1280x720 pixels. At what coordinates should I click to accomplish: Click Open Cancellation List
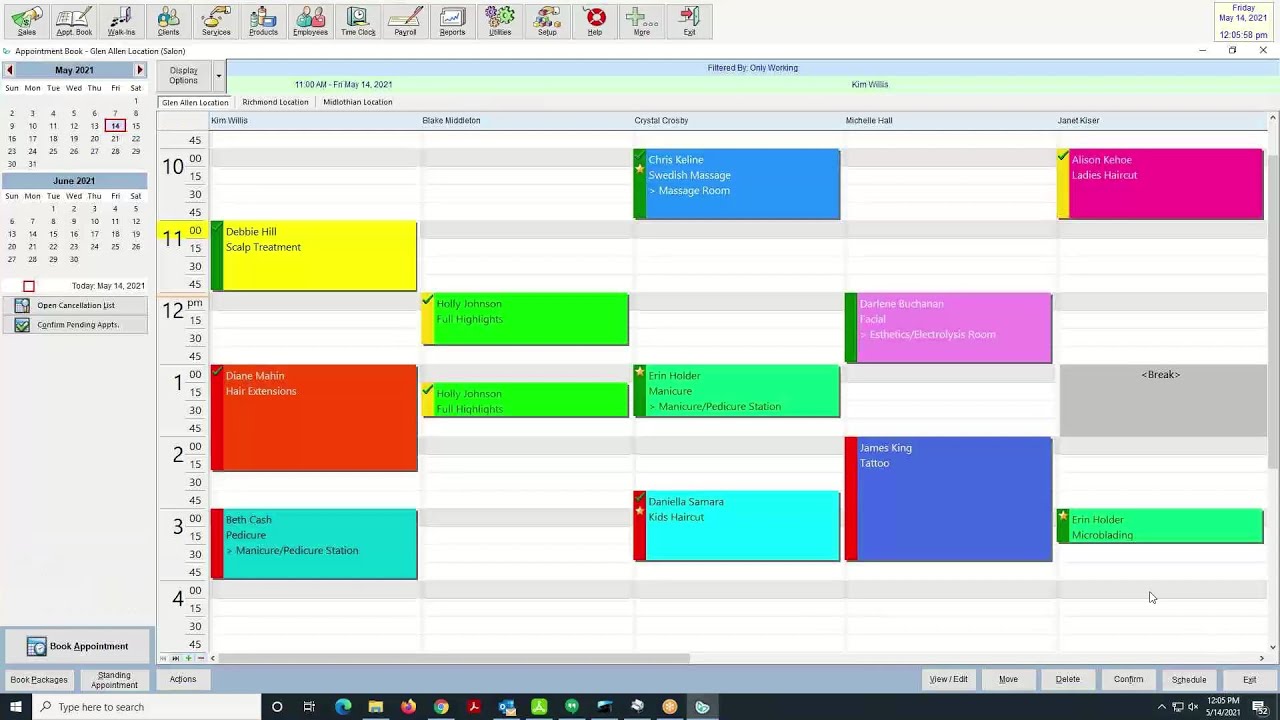coord(75,305)
